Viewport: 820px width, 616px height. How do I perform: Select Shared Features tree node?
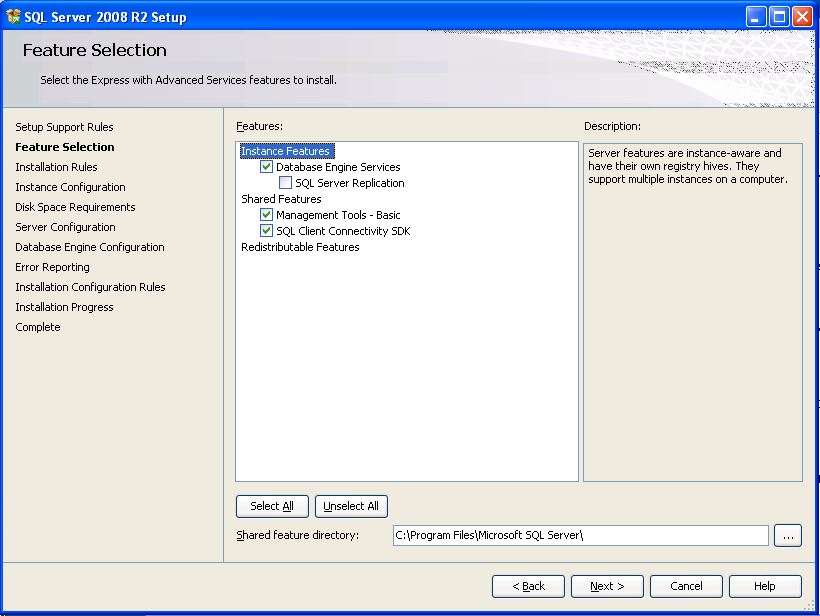point(281,199)
